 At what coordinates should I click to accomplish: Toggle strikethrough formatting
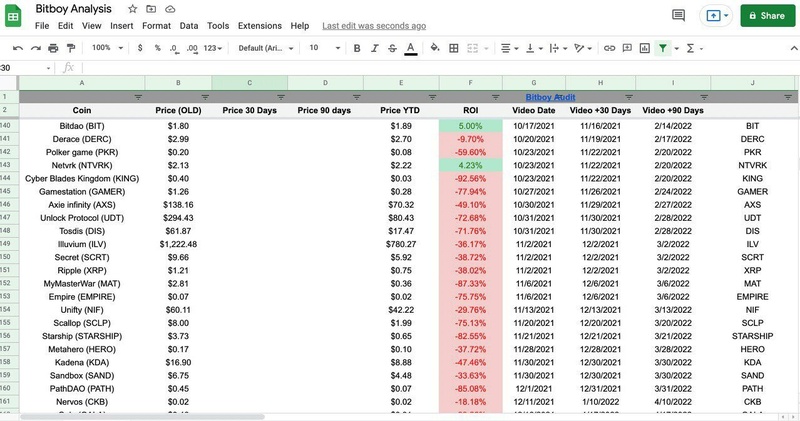tap(392, 48)
